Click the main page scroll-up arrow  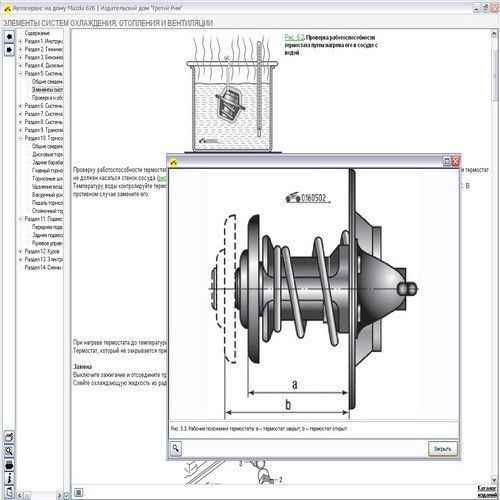pyautogui.click(x=494, y=34)
